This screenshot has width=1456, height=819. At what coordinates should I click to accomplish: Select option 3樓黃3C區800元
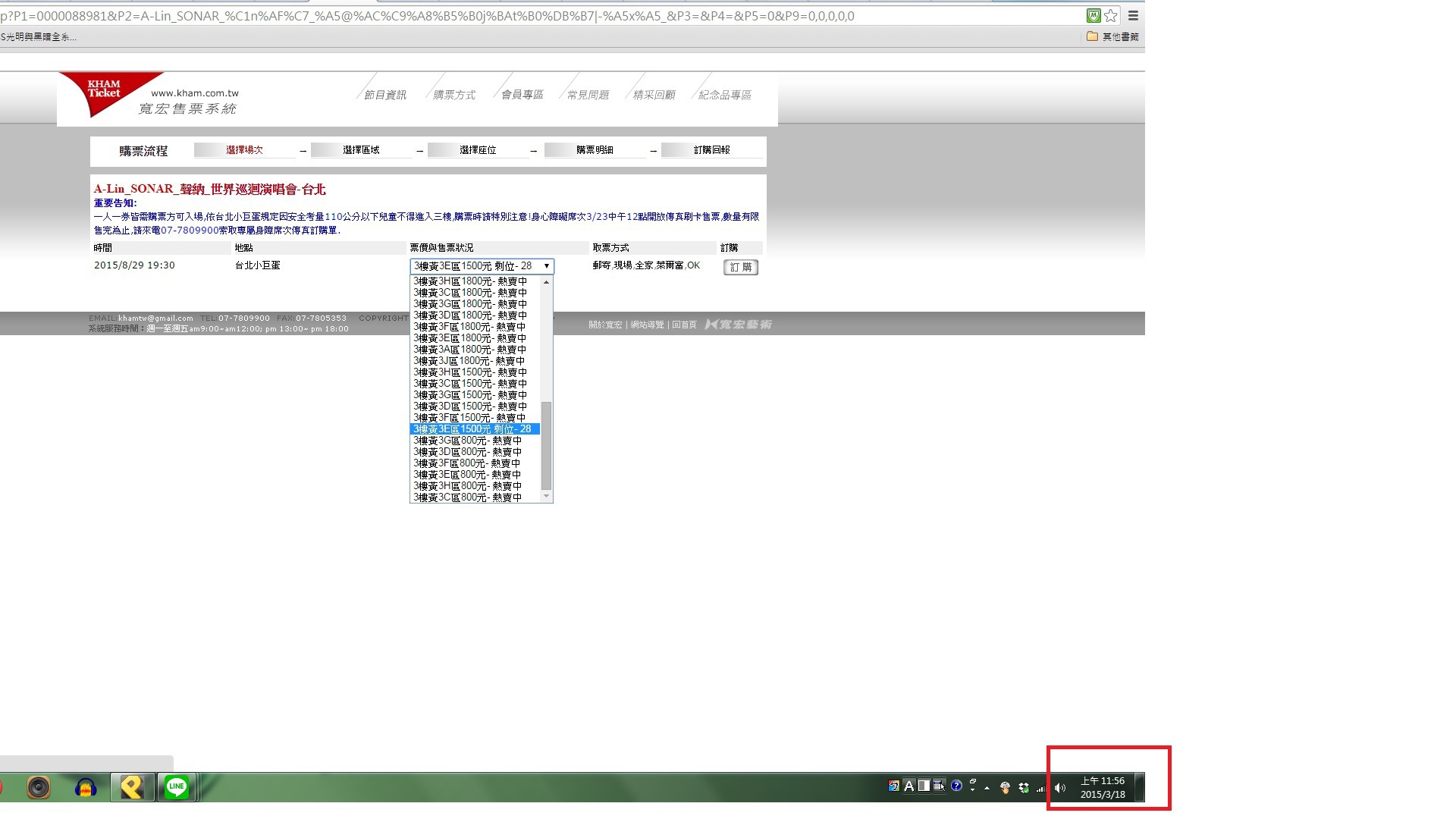point(475,497)
